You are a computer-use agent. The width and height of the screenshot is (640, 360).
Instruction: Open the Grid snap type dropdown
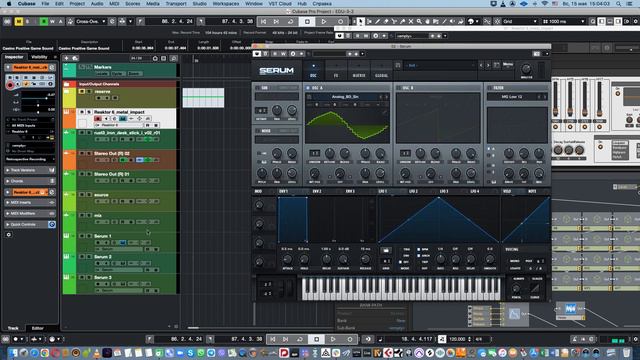coord(520,21)
